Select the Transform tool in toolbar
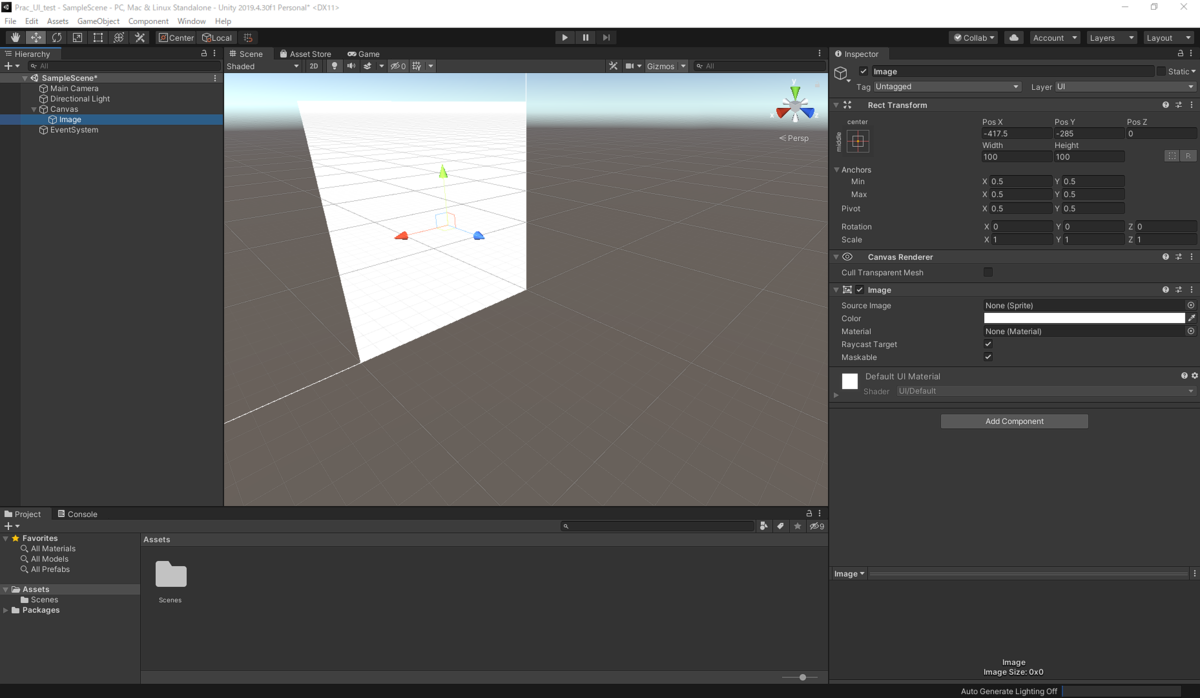 pyautogui.click(x=119, y=37)
